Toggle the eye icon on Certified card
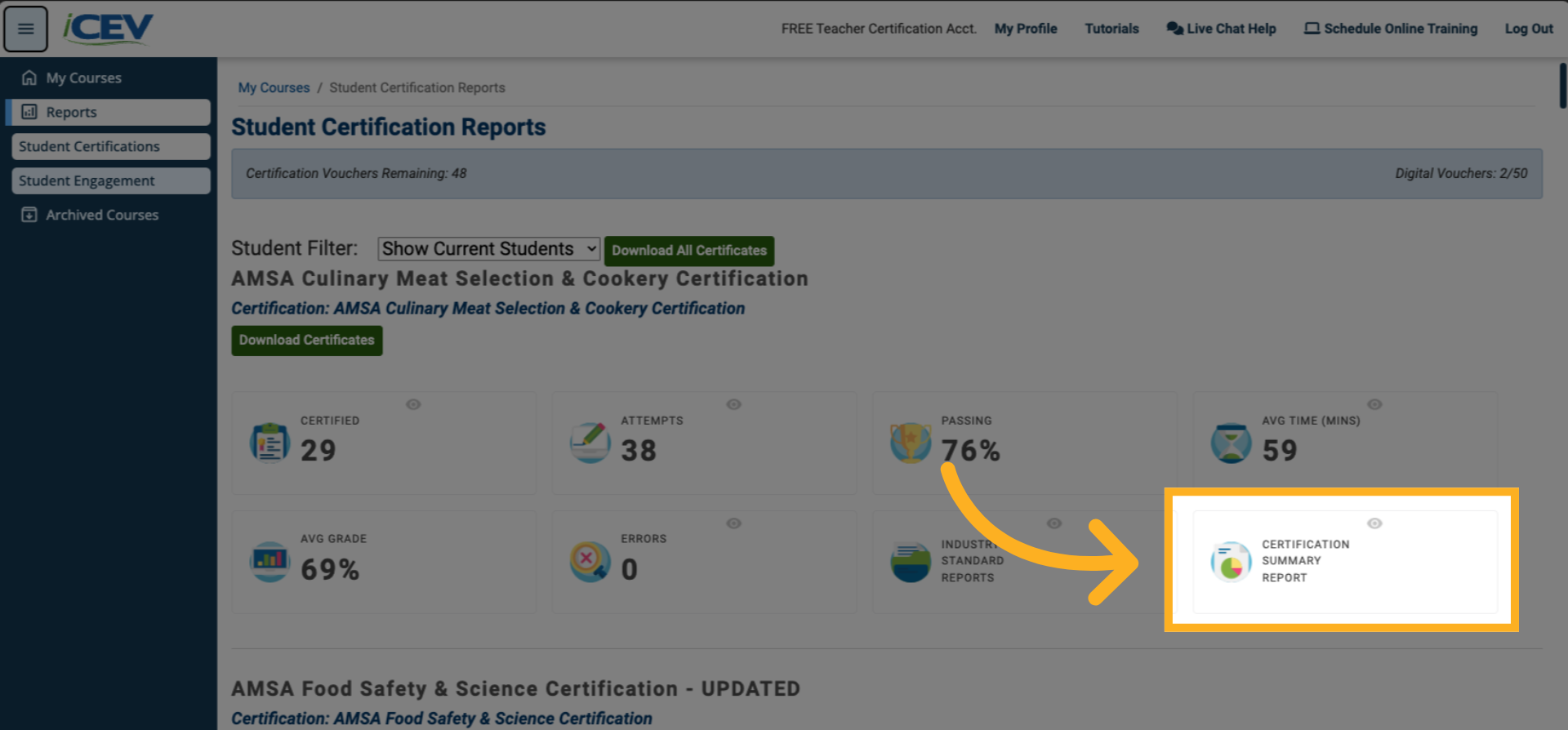 [x=413, y=404]
